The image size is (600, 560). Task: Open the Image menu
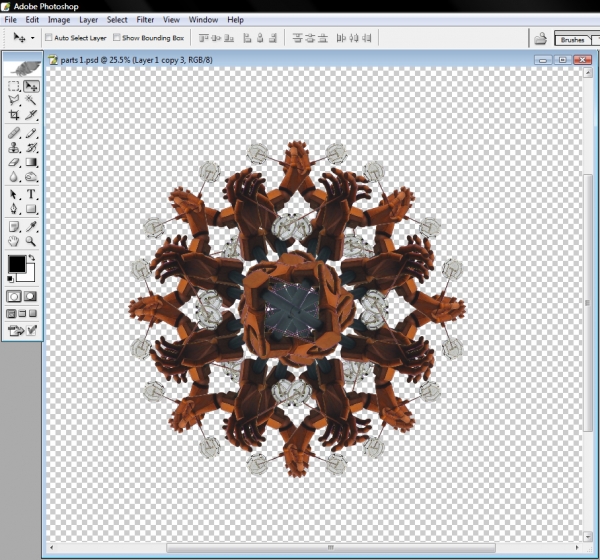coord(59,20)
